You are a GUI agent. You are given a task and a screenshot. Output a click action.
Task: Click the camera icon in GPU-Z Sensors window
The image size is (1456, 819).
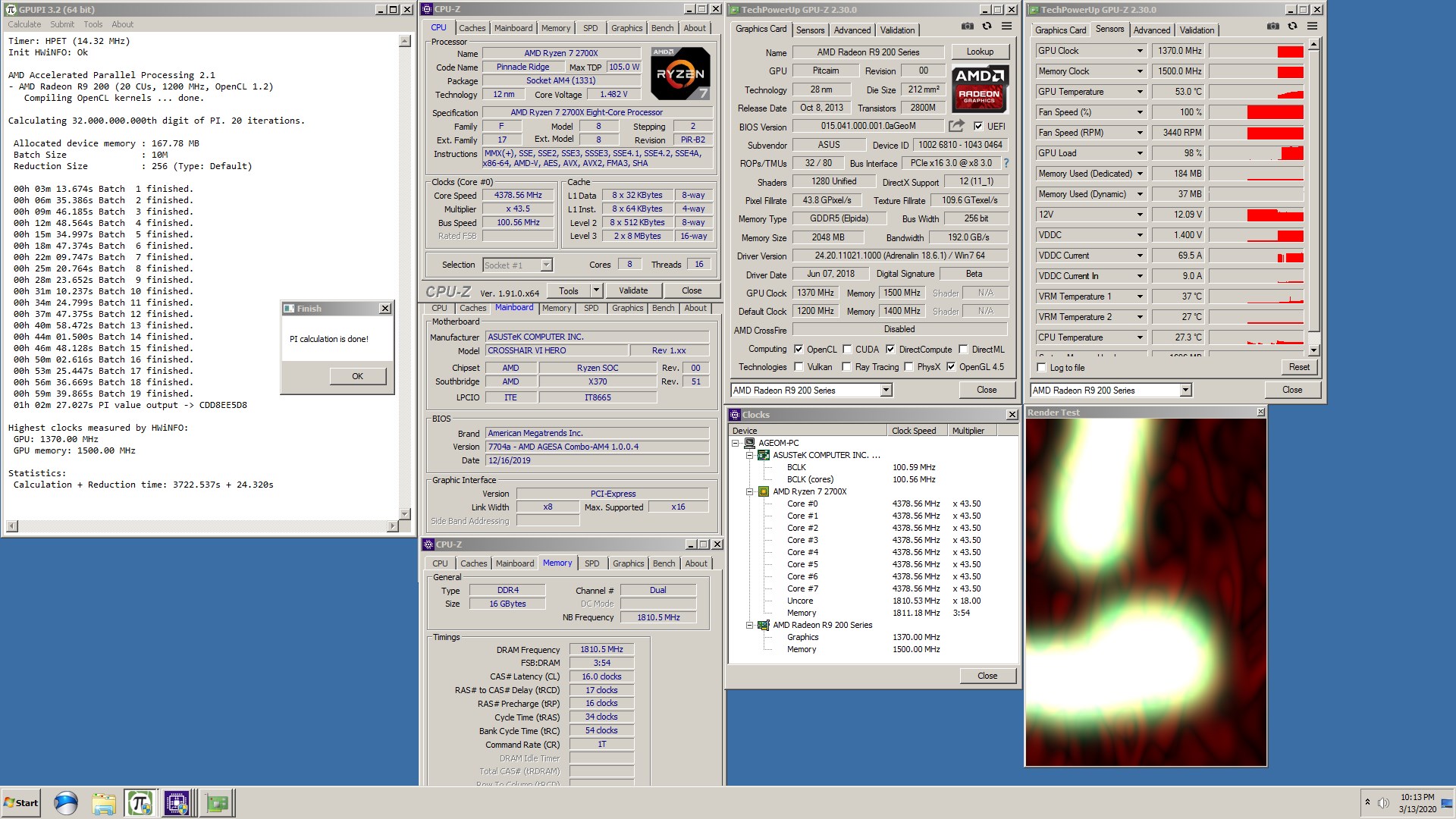pyautogui.click(x=1272, y=27)
